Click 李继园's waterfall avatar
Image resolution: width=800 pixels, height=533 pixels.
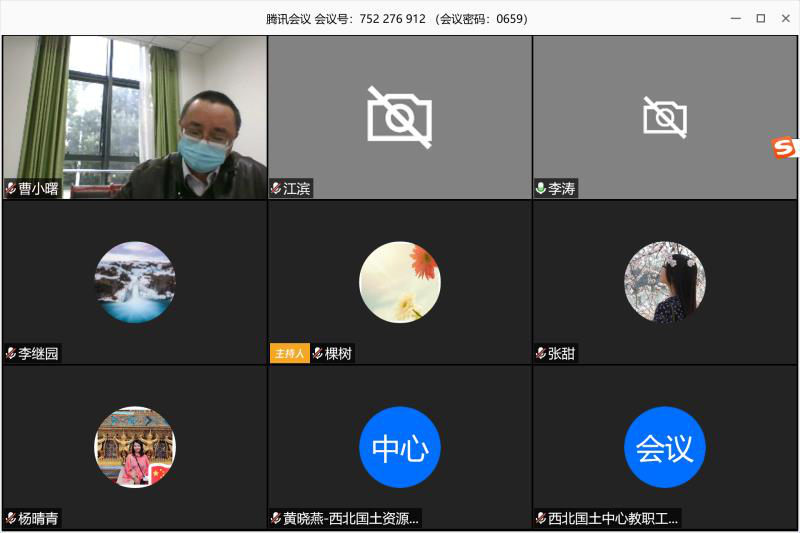click(135, 282)
